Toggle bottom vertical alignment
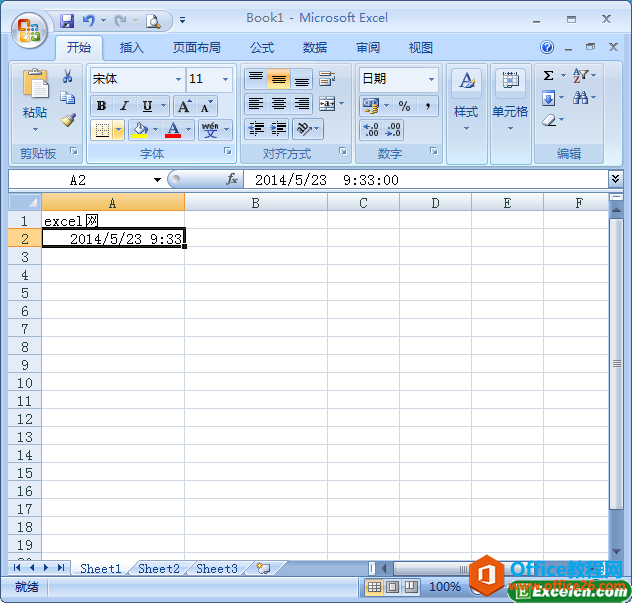 point(301,79)
